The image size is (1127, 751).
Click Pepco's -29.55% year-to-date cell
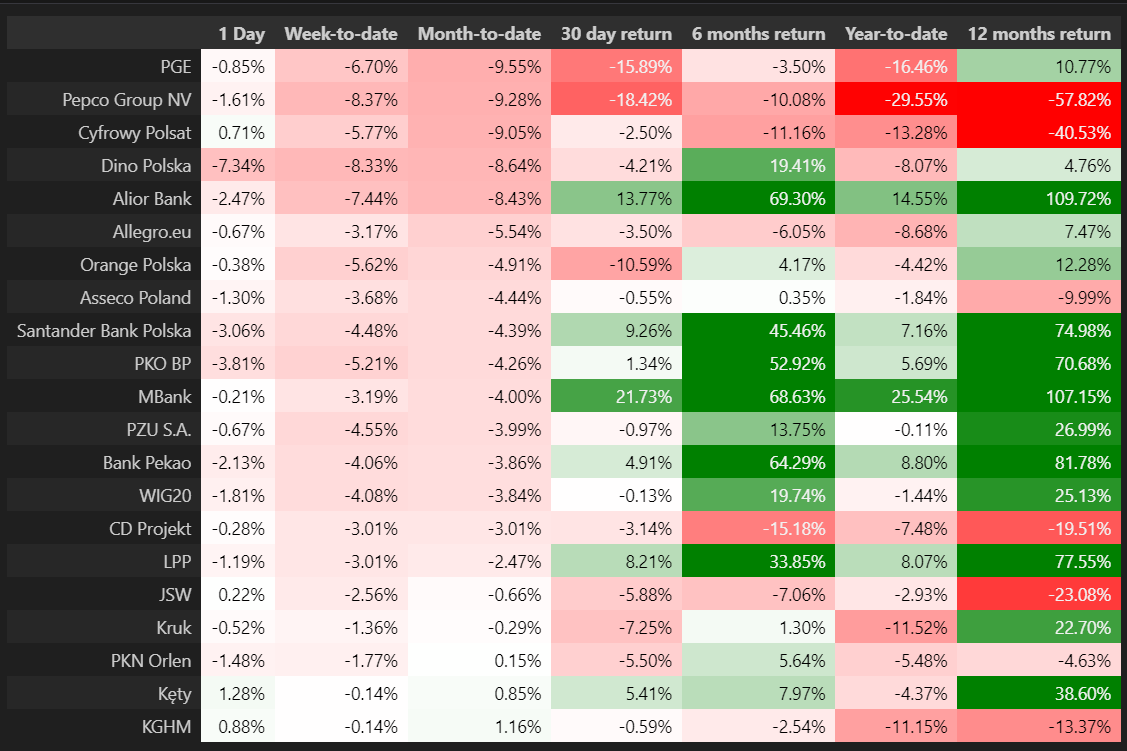coord(896,100)
